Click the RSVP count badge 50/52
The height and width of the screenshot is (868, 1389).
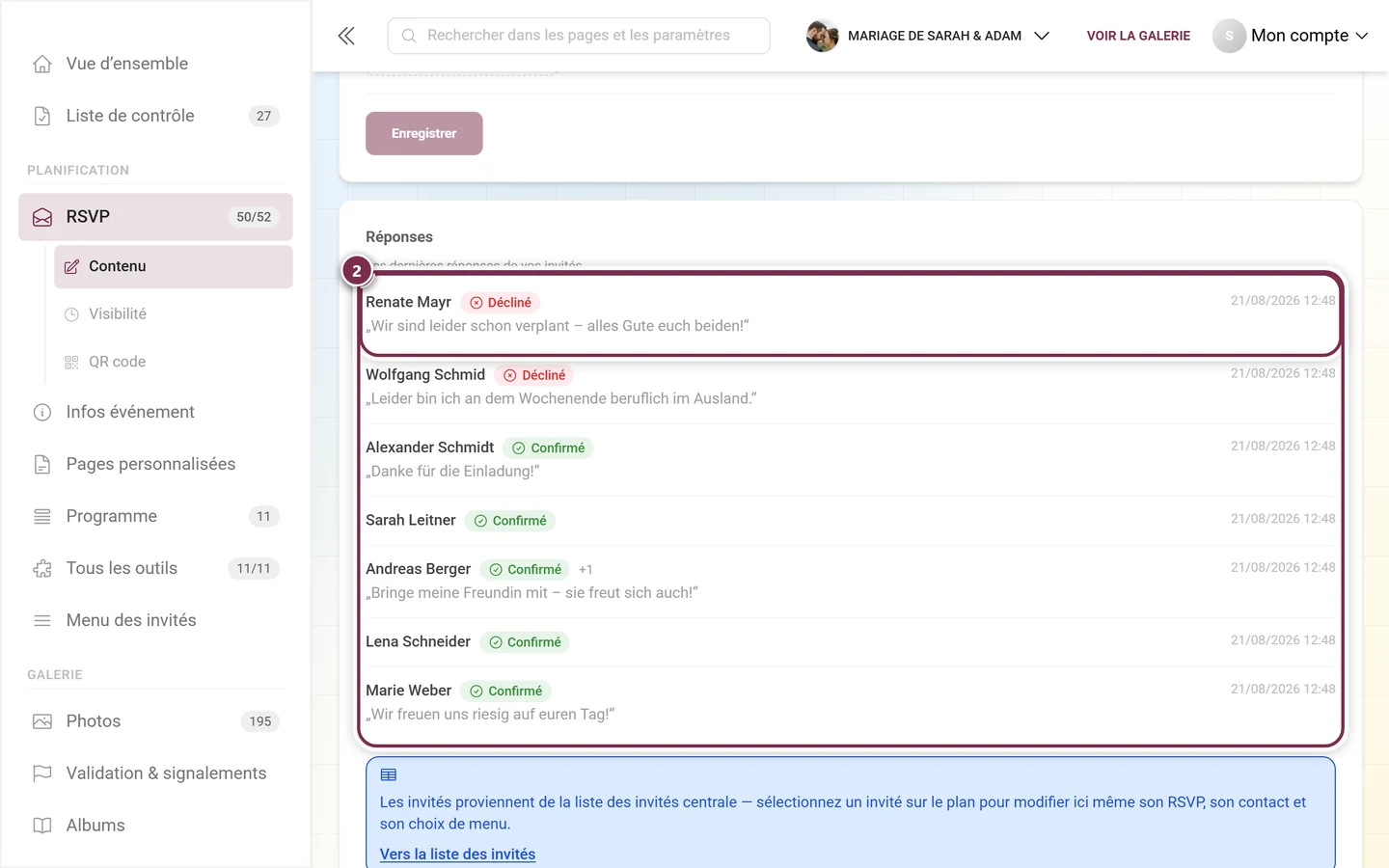point(254,217)
